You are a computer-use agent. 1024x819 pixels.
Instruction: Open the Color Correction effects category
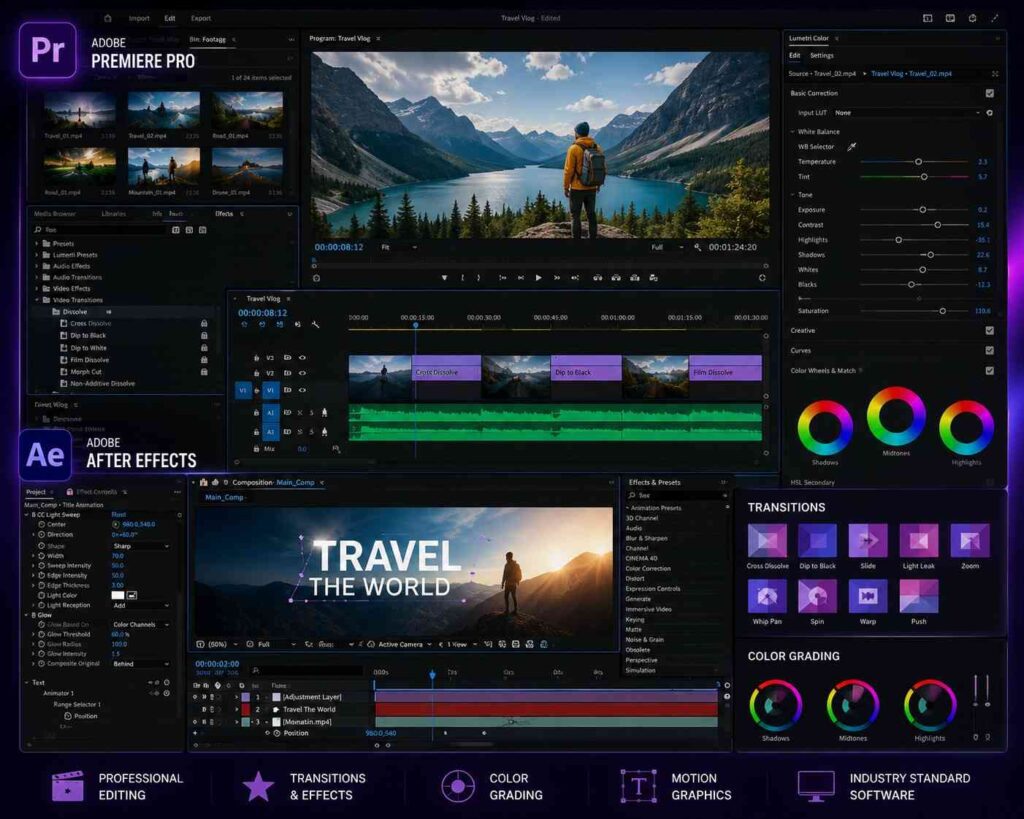pos(648,568)
